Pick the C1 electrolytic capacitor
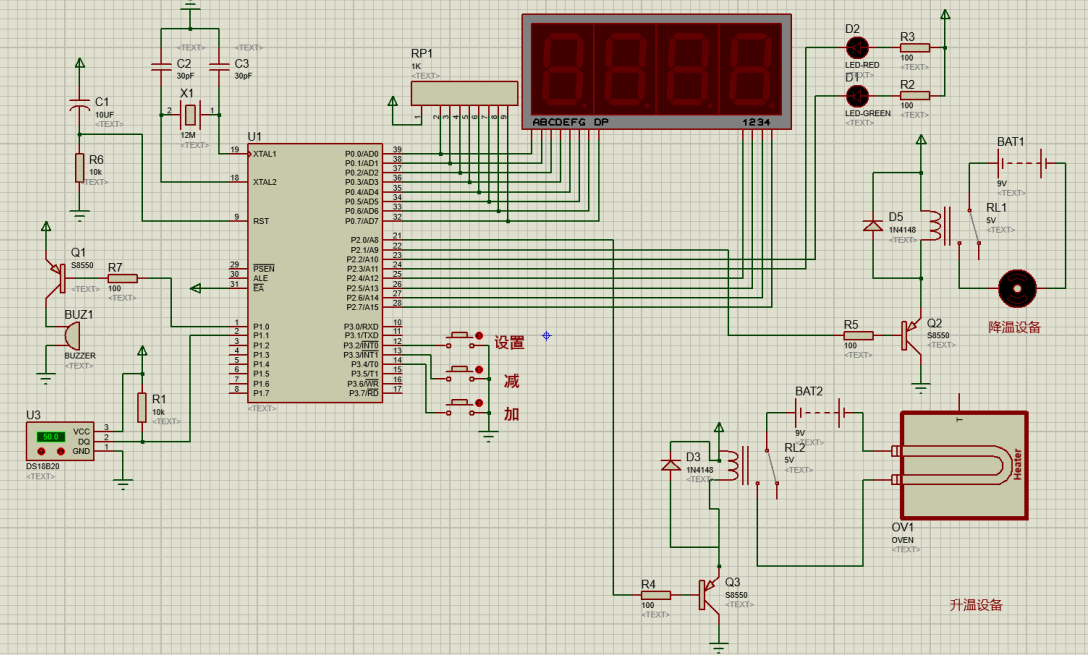 point(80,106)
